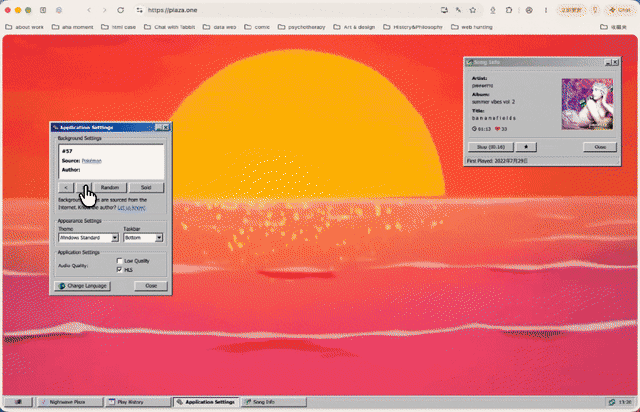This screenshot has height=412, width=640.
Task: Open the extensions puzzle icon
Action: point(509,10)
